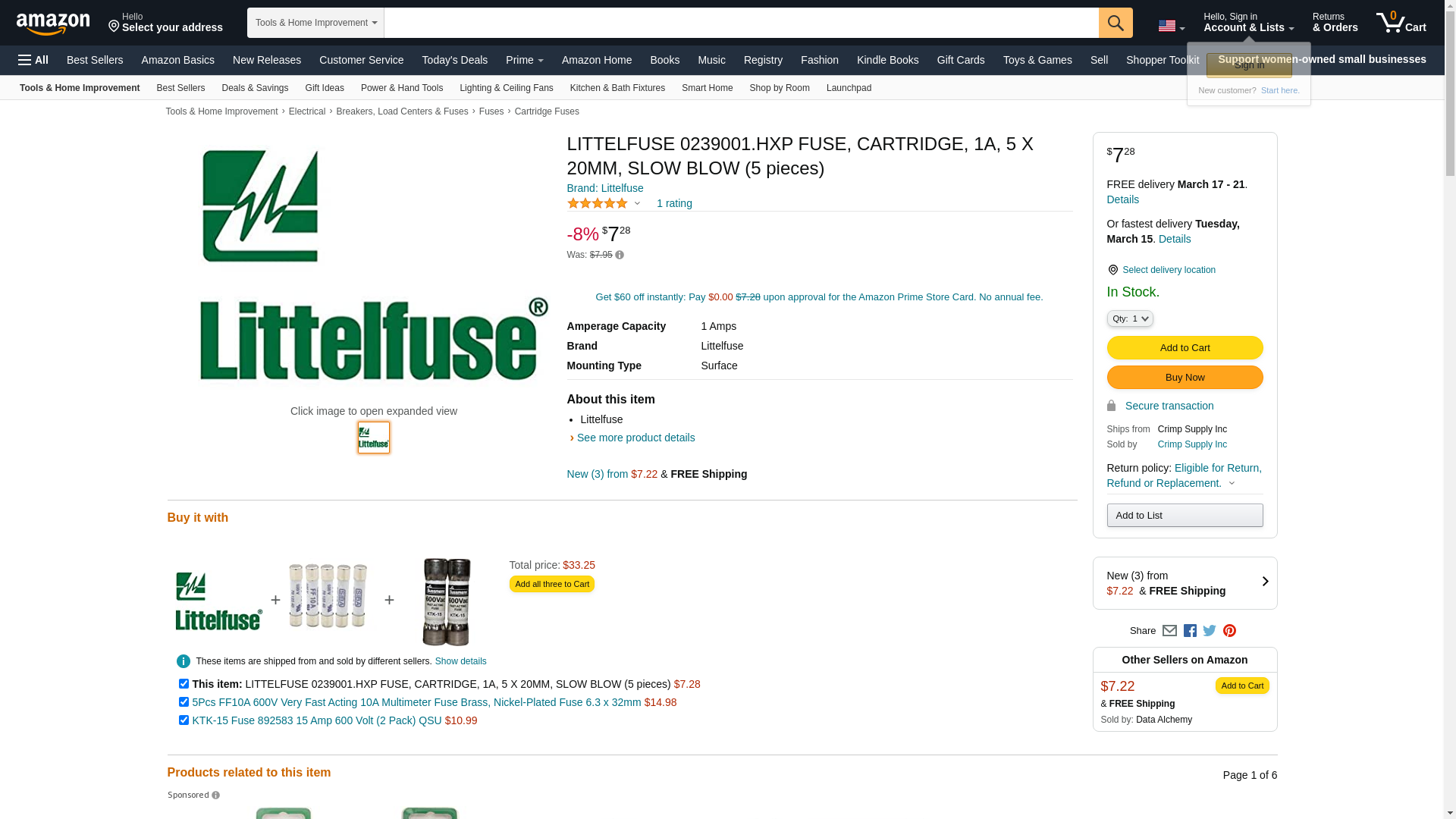This screenshot has width=1456, height=819.
Task: Select the Lighting & Ceiling Fans tab
Action: pos(506,88)
